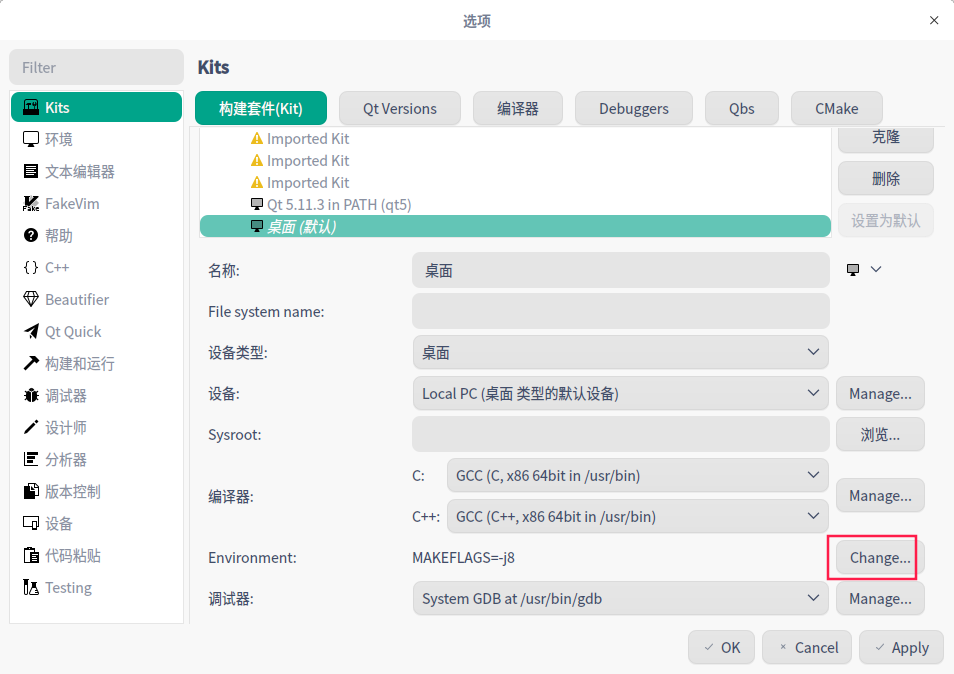
Task: Click the kit icon chooser button
Action: [x=864, y=270]
